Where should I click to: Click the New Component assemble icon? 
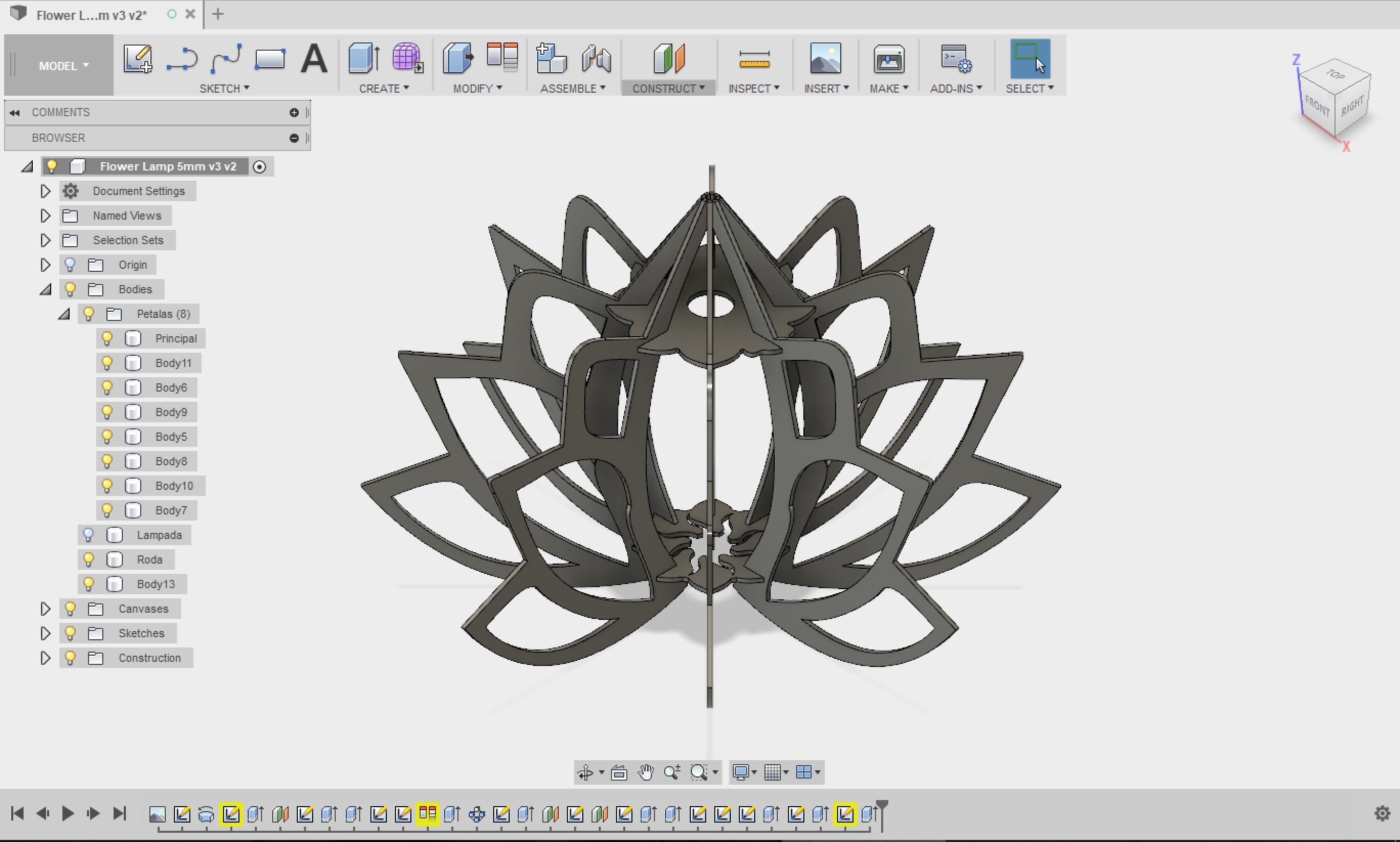(x=552, y=58)
